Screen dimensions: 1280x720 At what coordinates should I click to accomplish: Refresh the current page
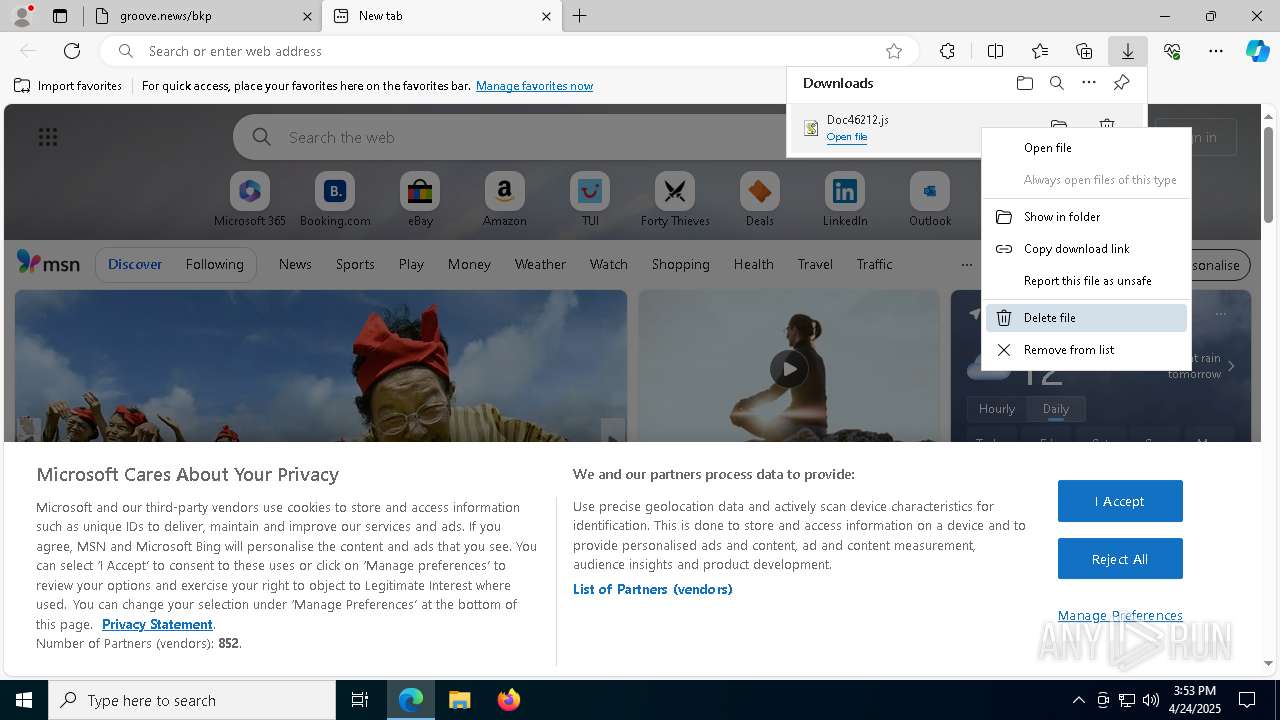(x=72, y=51)
